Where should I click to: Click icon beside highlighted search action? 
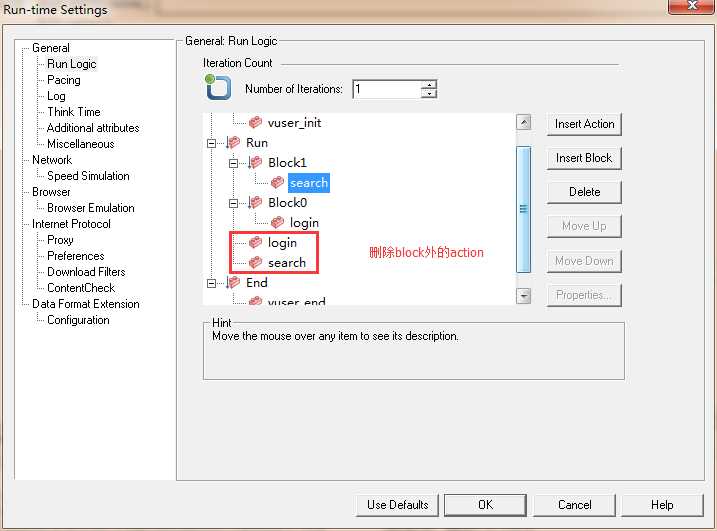(x=278, y=182)
